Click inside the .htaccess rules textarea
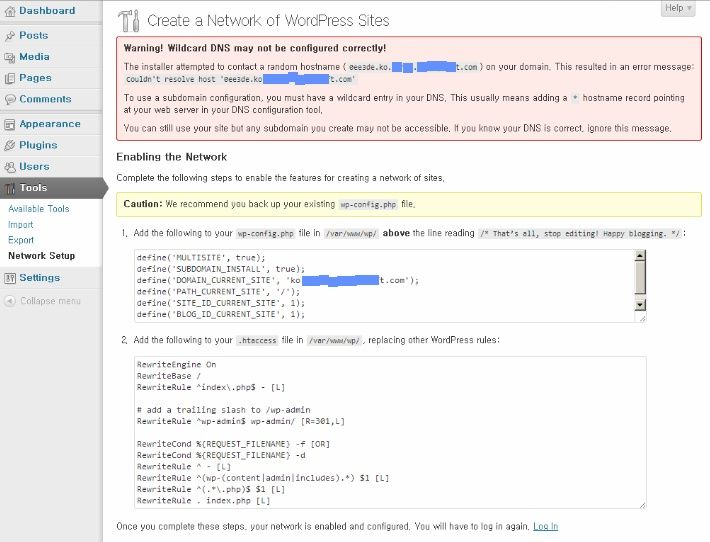Image resolution: width=710 pixels, height=542 pixels. pyautogui.click(x=390, y=432)
